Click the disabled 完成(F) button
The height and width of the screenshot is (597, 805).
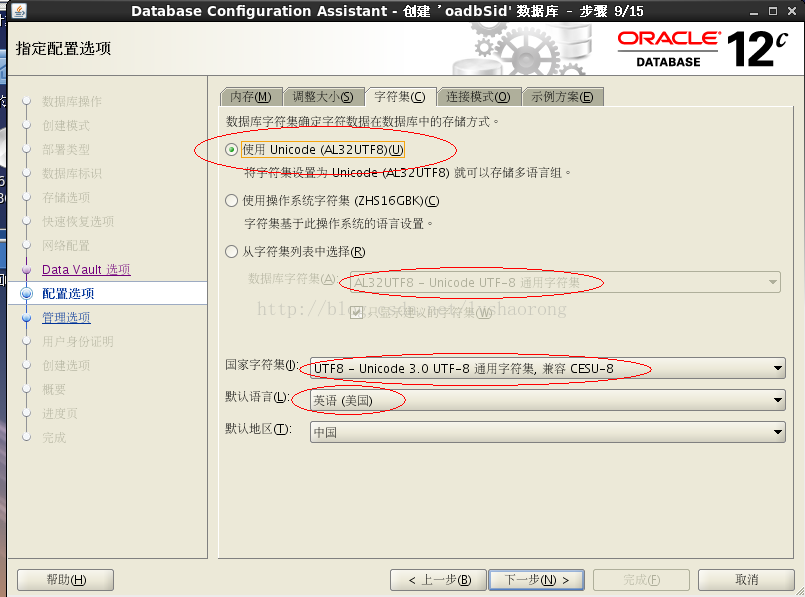(x=641, y=580)
